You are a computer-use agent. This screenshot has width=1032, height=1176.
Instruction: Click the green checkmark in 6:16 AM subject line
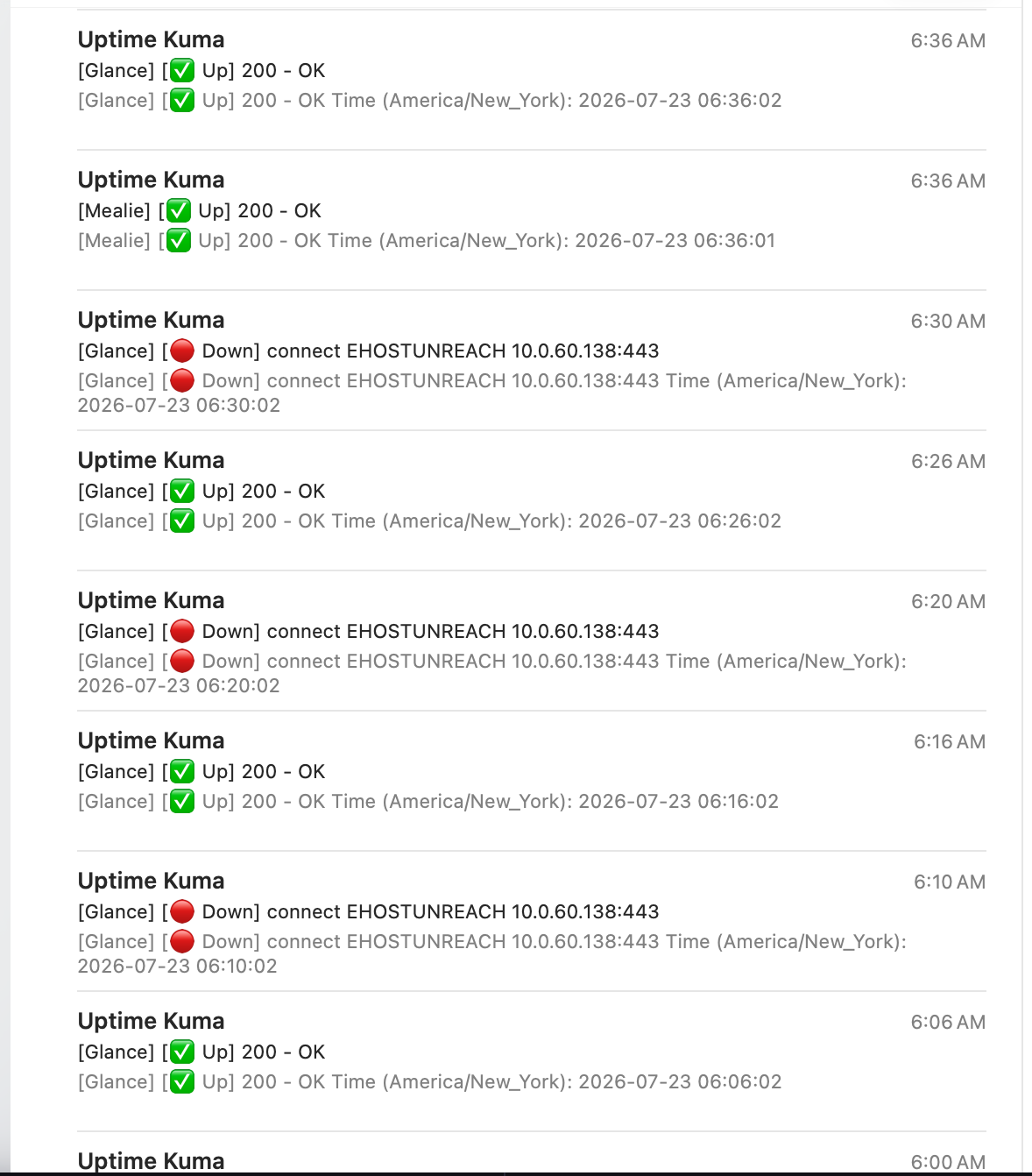tap(182, 771)
